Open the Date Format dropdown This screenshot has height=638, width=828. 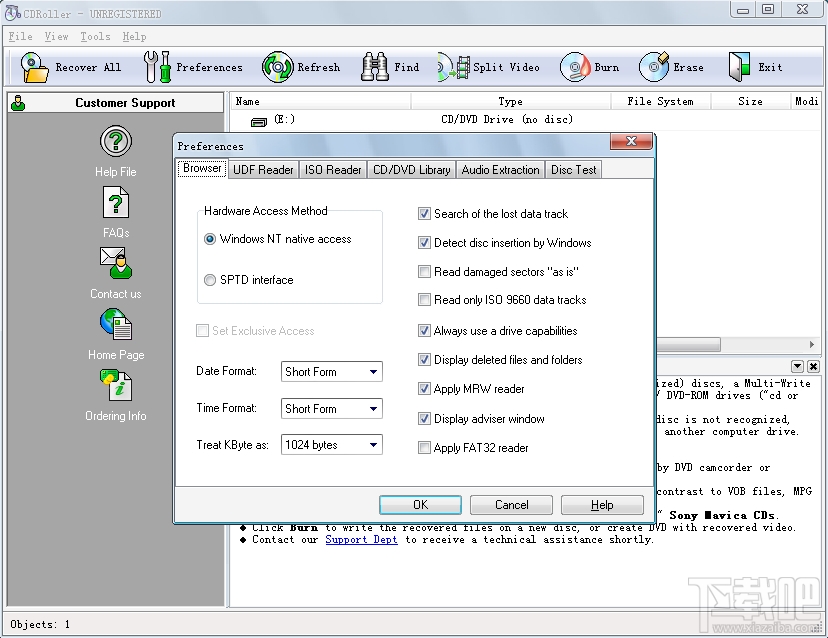[x=332, y=372]
